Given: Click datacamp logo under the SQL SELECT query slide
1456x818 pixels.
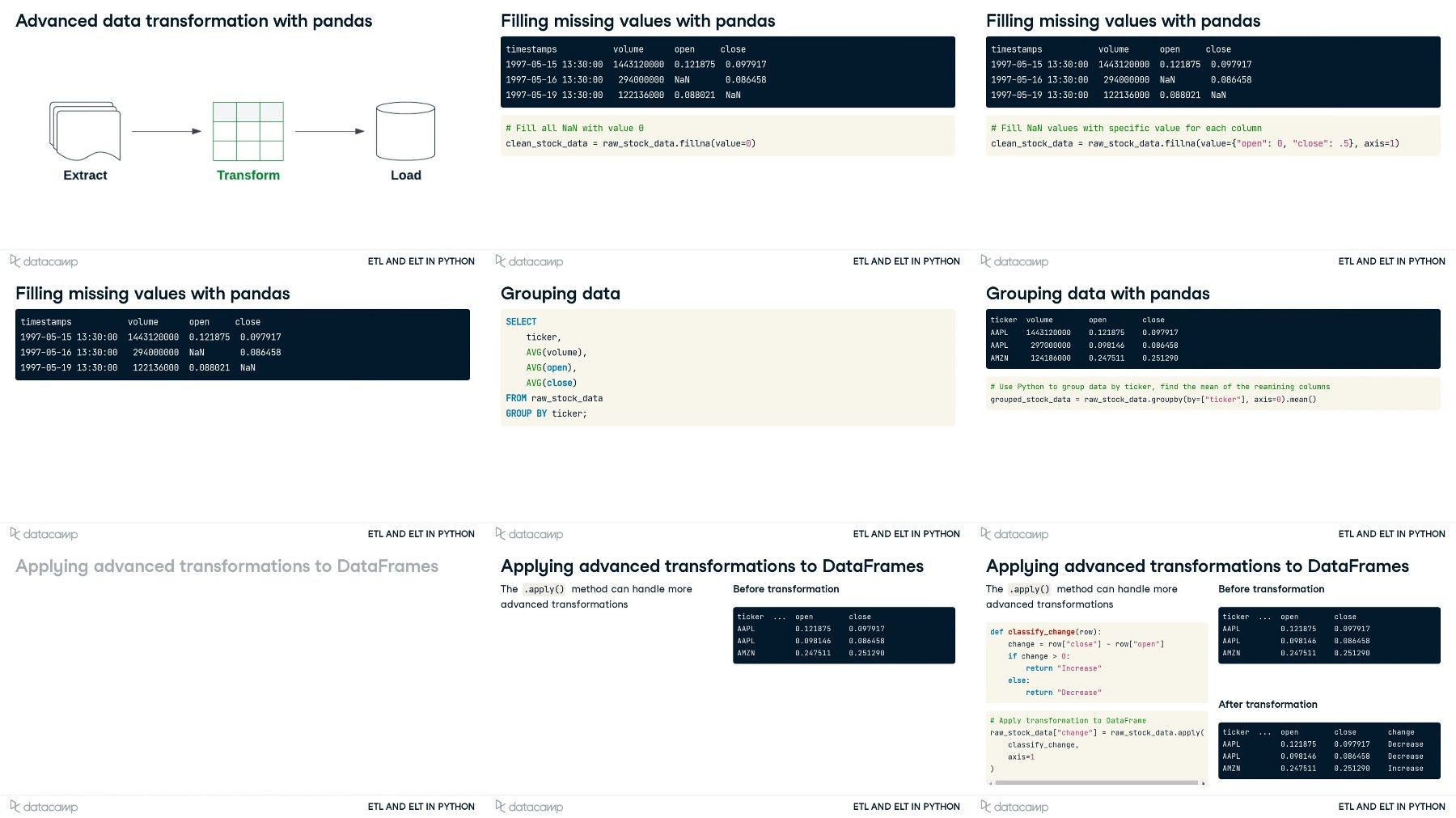Looking at the screenshot, I should pos(529,534).
